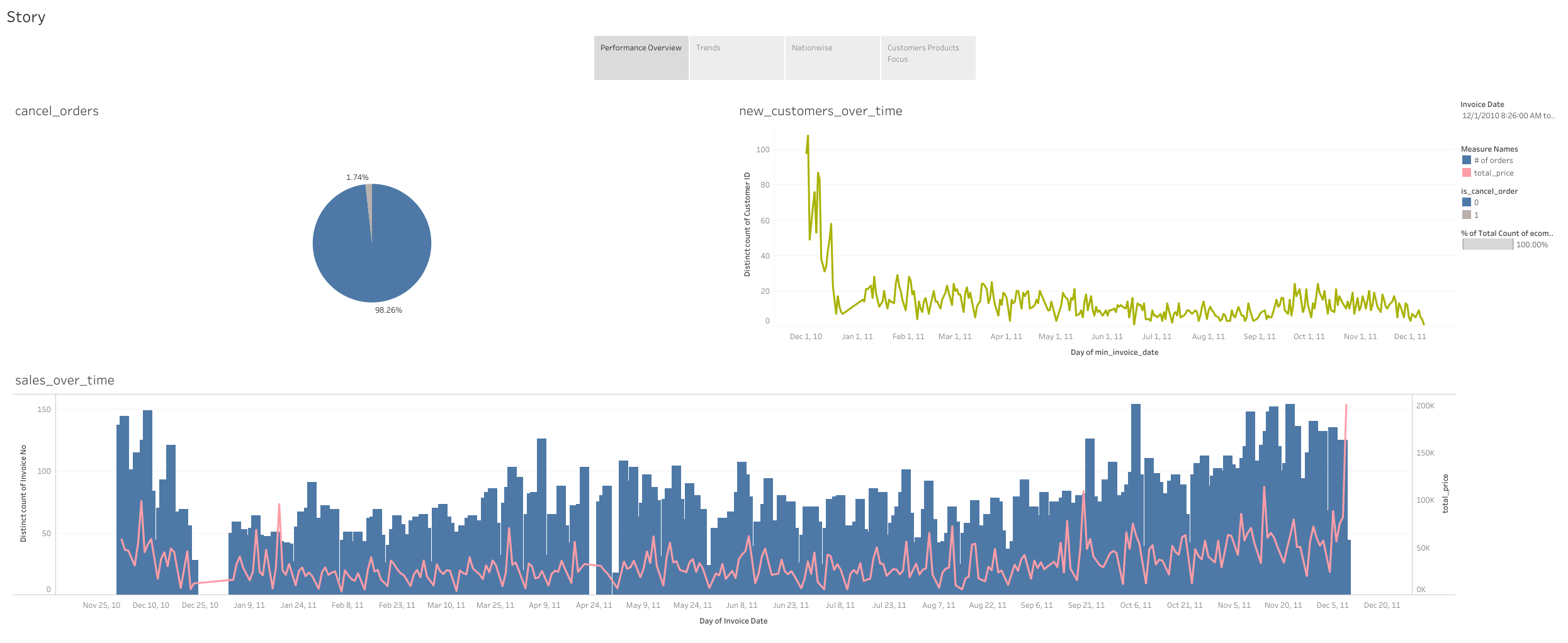
Task: Switch to the Trends story point
Action: click(x=736, y=57)
